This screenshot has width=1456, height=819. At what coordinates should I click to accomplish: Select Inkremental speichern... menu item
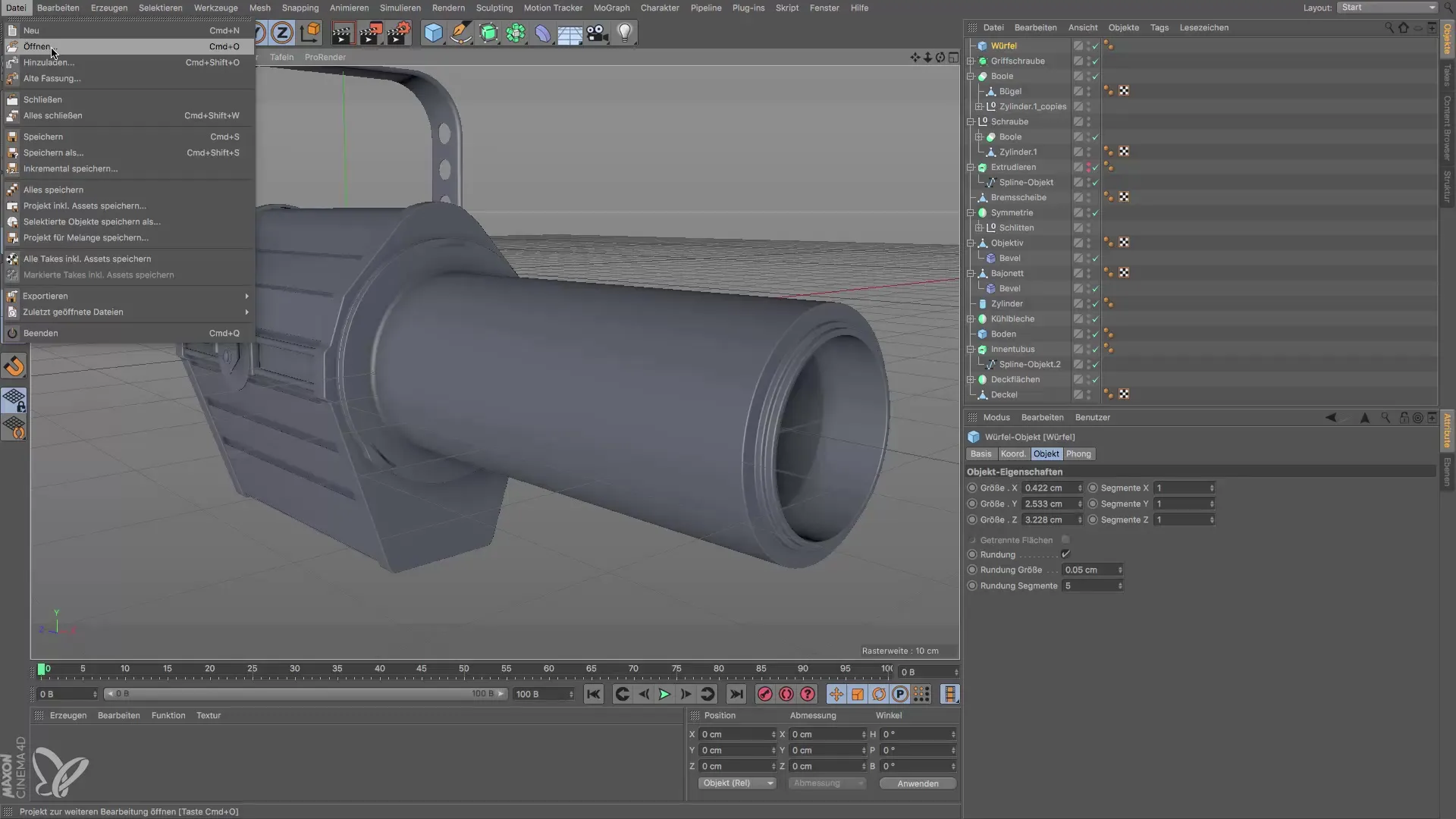[x=127, y=168]
